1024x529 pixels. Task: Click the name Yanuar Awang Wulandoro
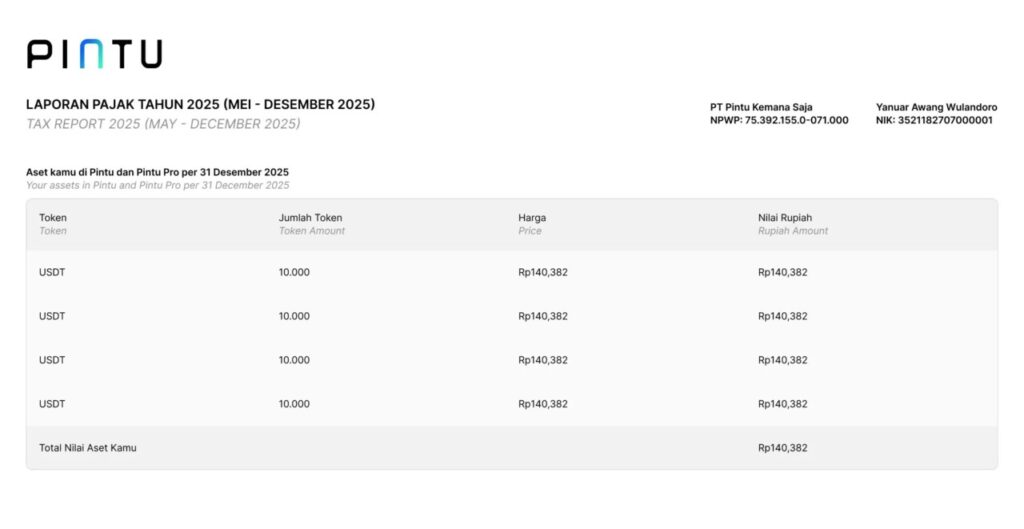936,107
